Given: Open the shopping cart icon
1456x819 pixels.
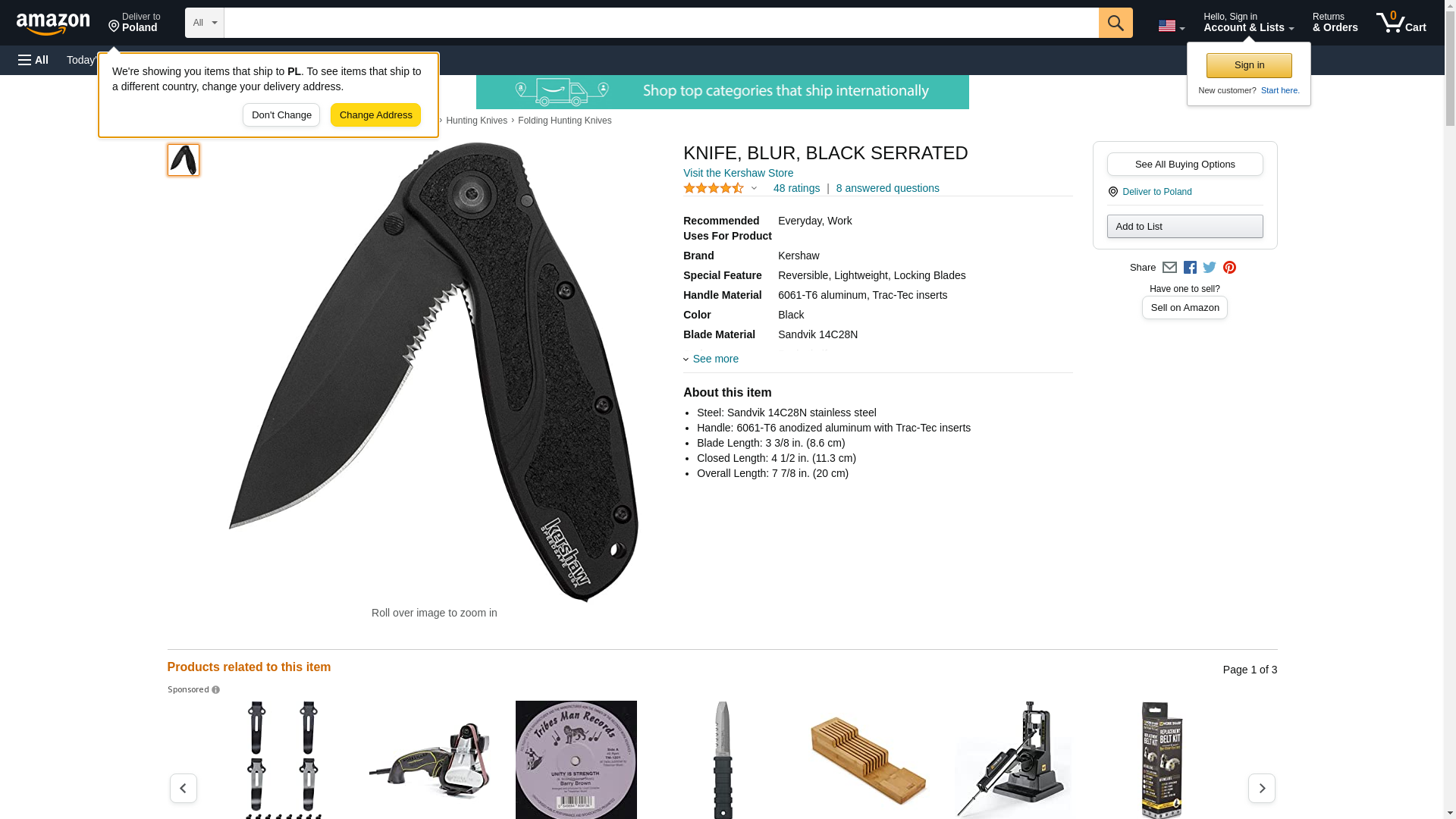Looking at the screenshot, I should (x=1401, y=23).
